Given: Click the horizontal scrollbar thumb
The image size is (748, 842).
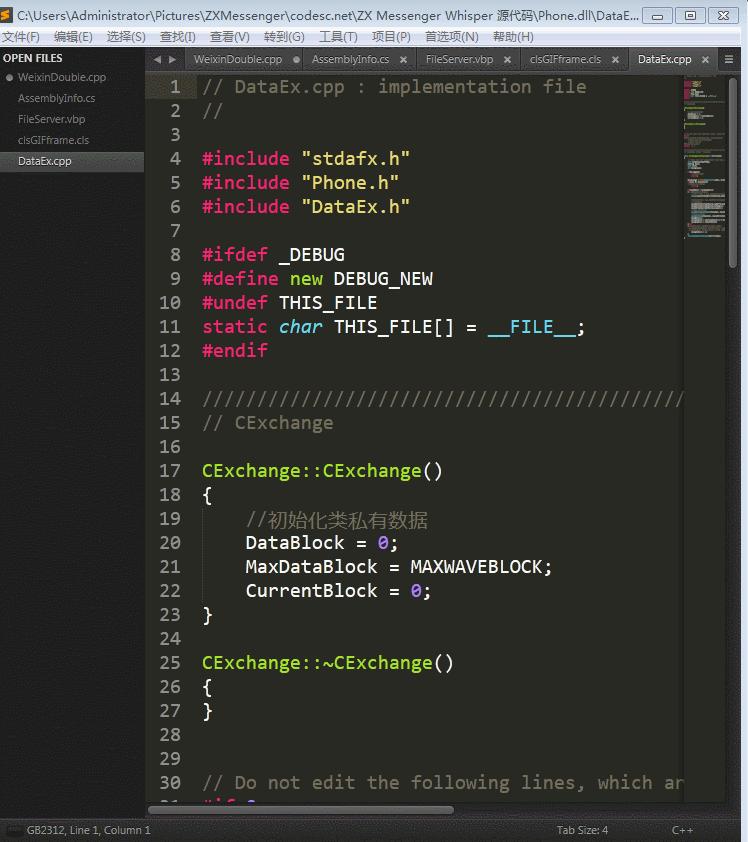Looking at the screenshot, I should pos(301,810).
